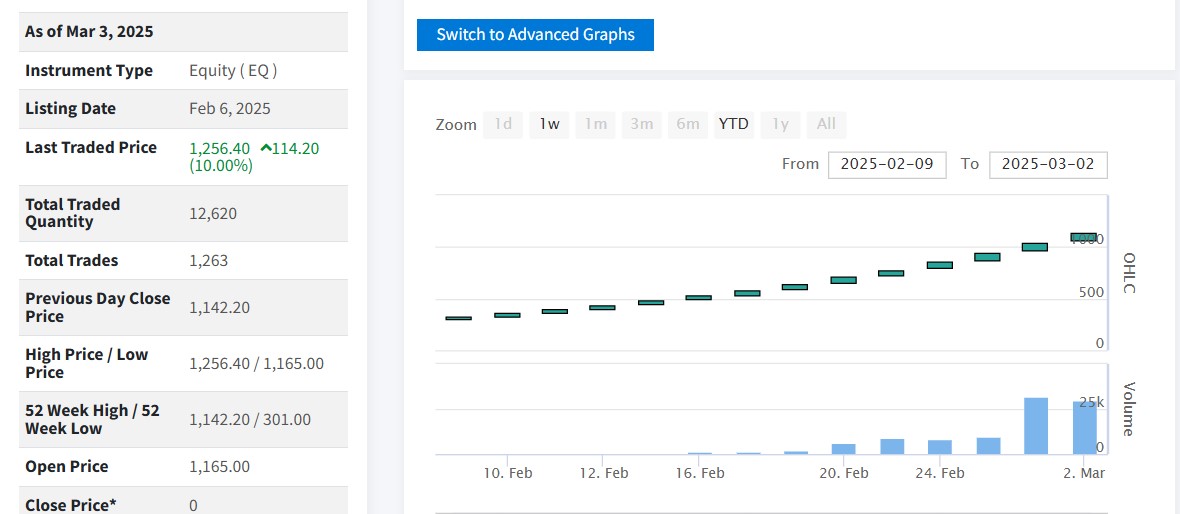Click the volume bar above 20. Feb
1180x514 pixels.
[x=843, y=449]
